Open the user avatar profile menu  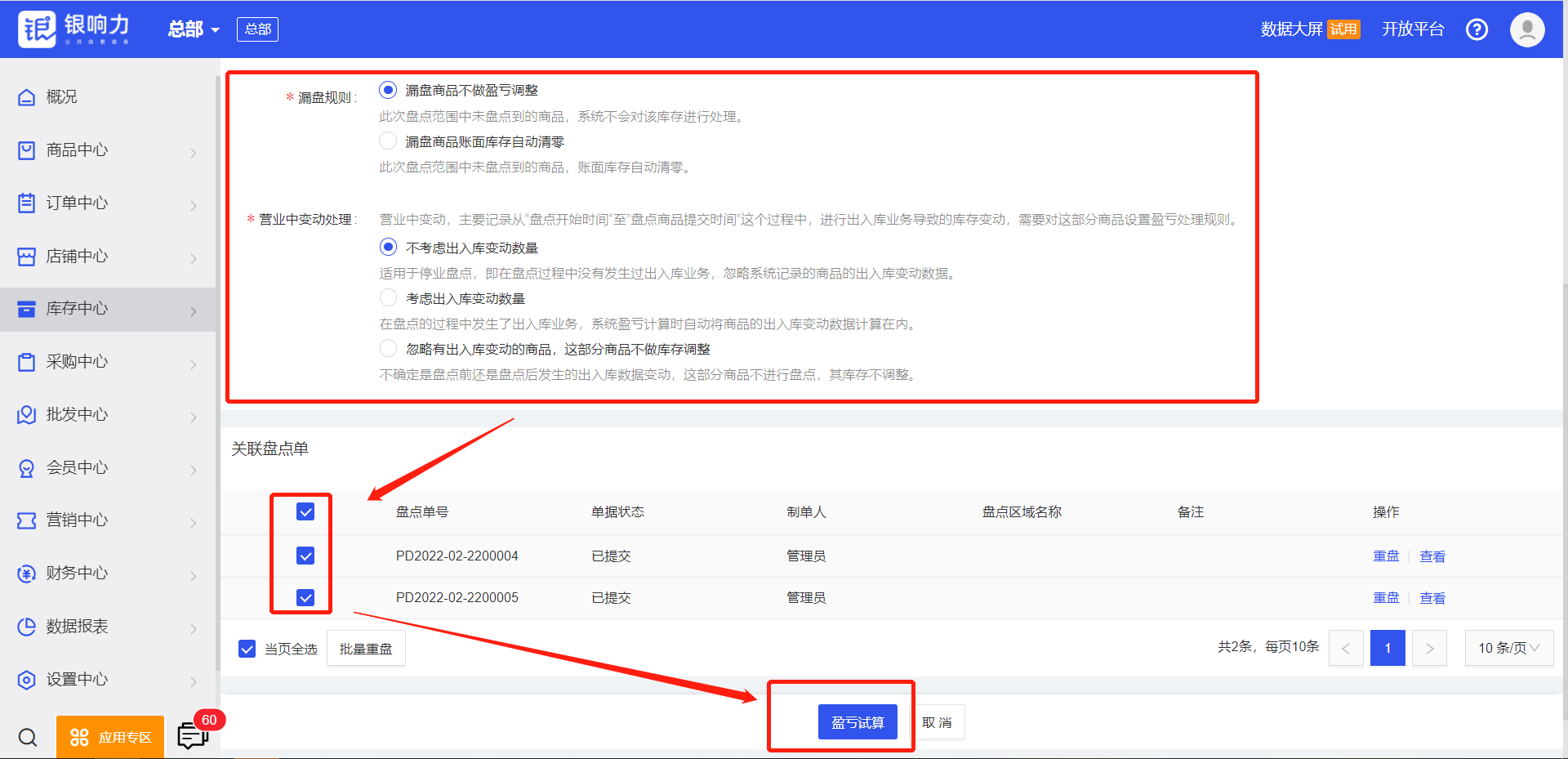(x=1526, y=29)
